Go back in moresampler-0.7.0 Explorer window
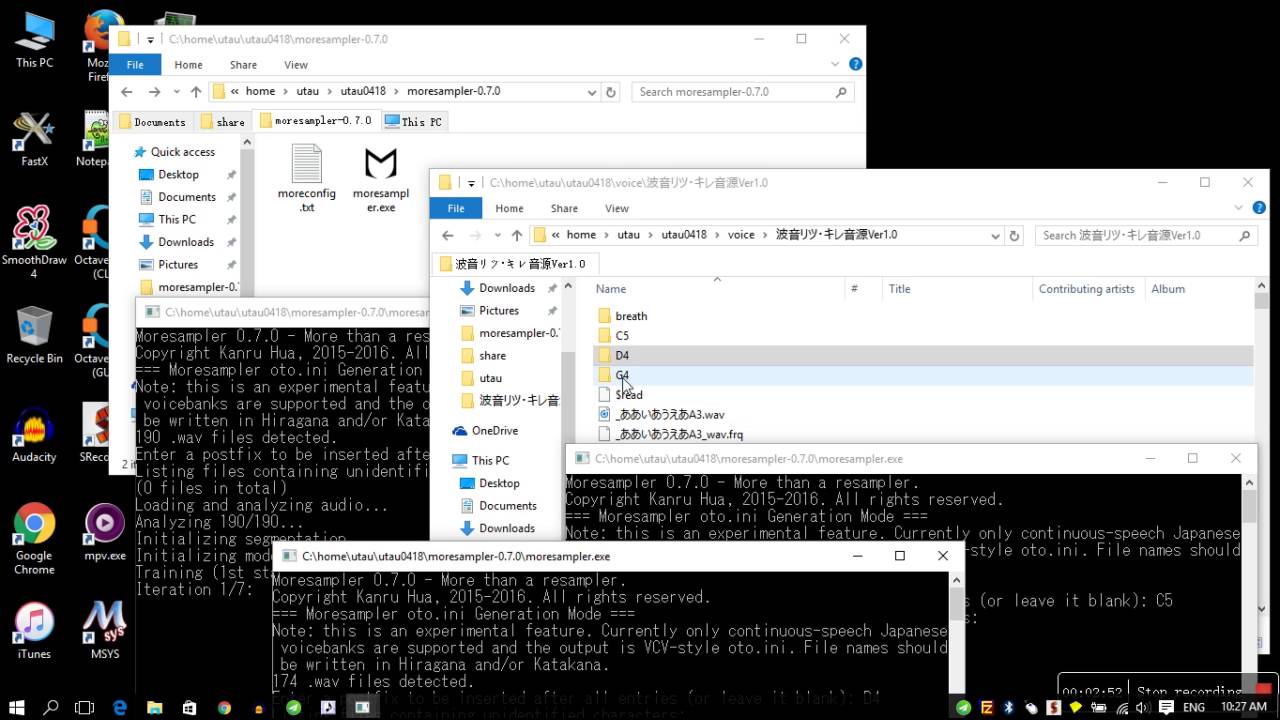The image size is (1280, 720). (126, 91)
